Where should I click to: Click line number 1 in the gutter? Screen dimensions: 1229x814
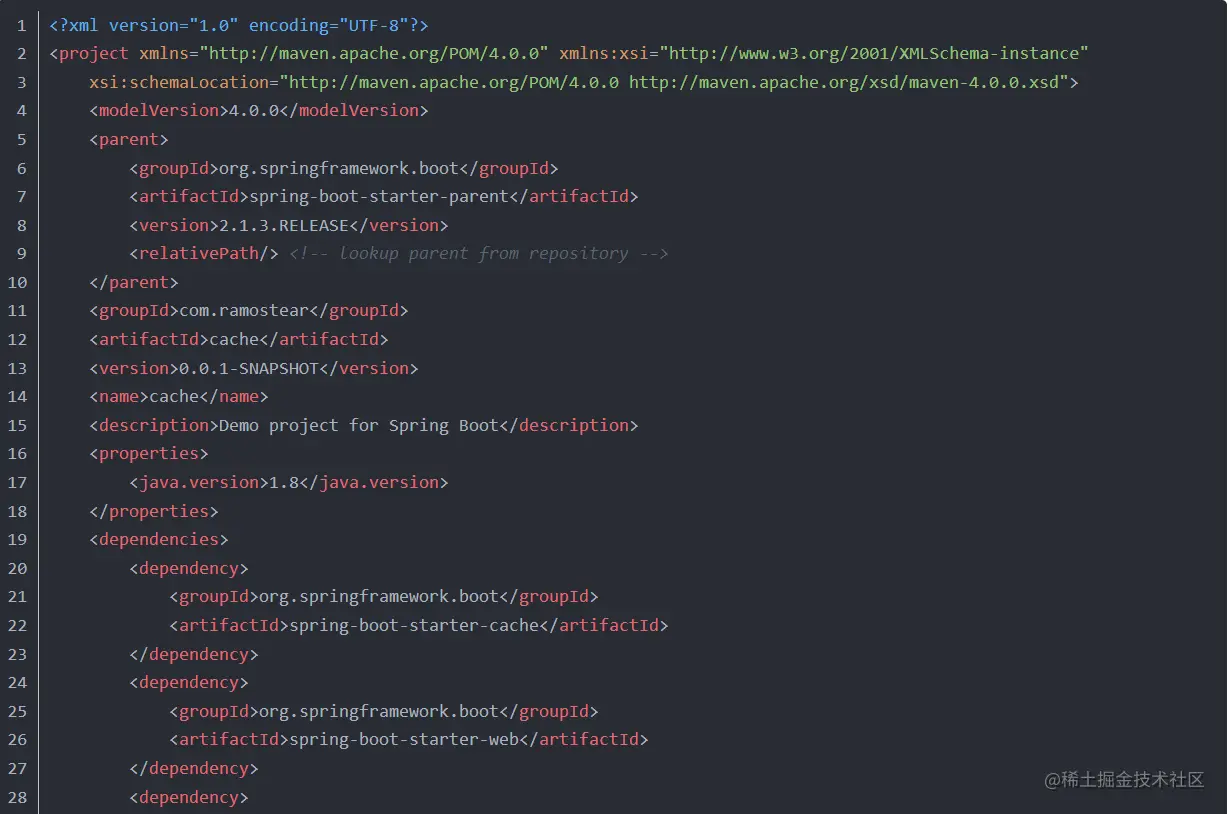tap(21, 25)
